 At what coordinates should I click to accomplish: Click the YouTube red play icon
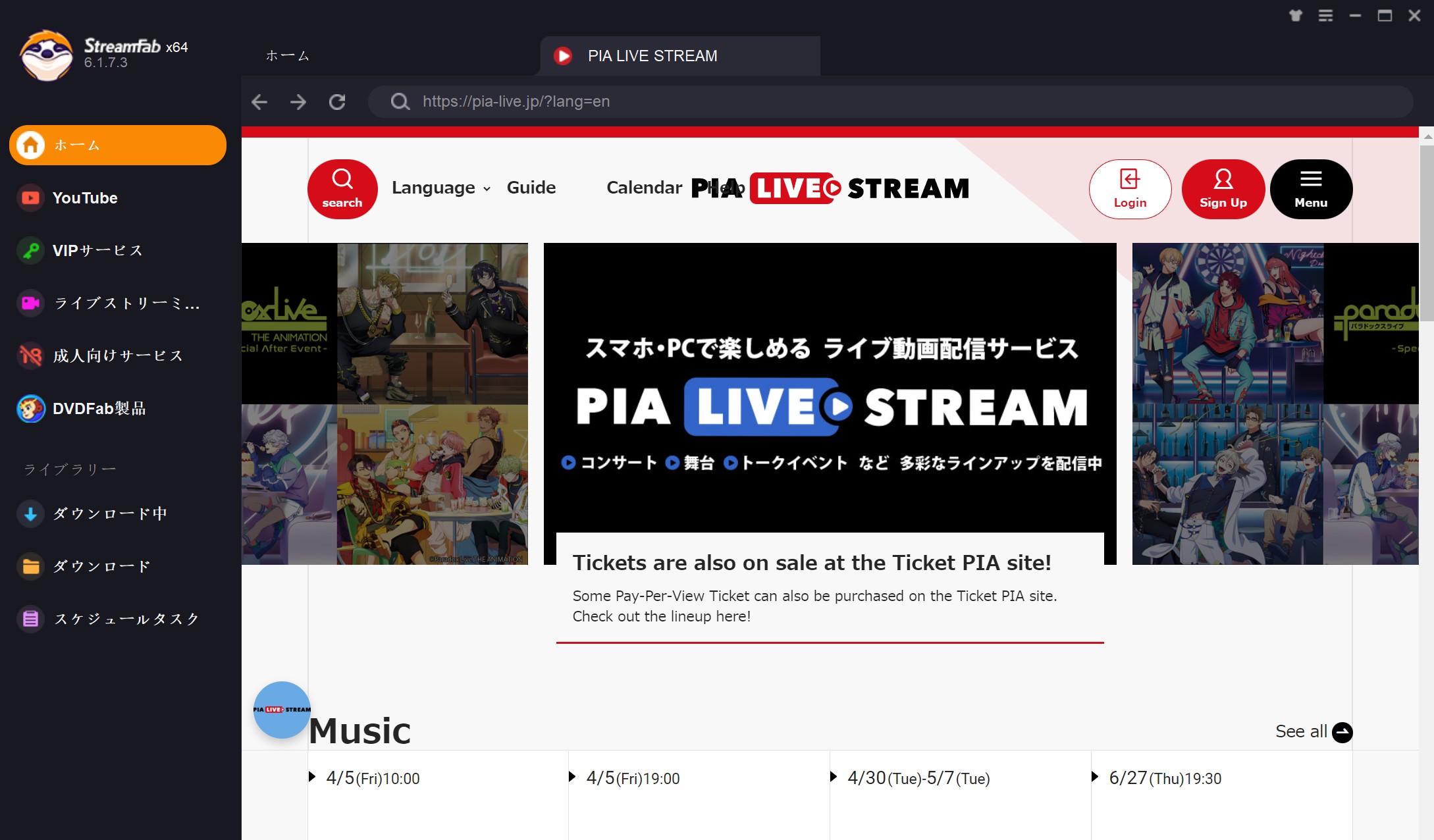(30, 197)
